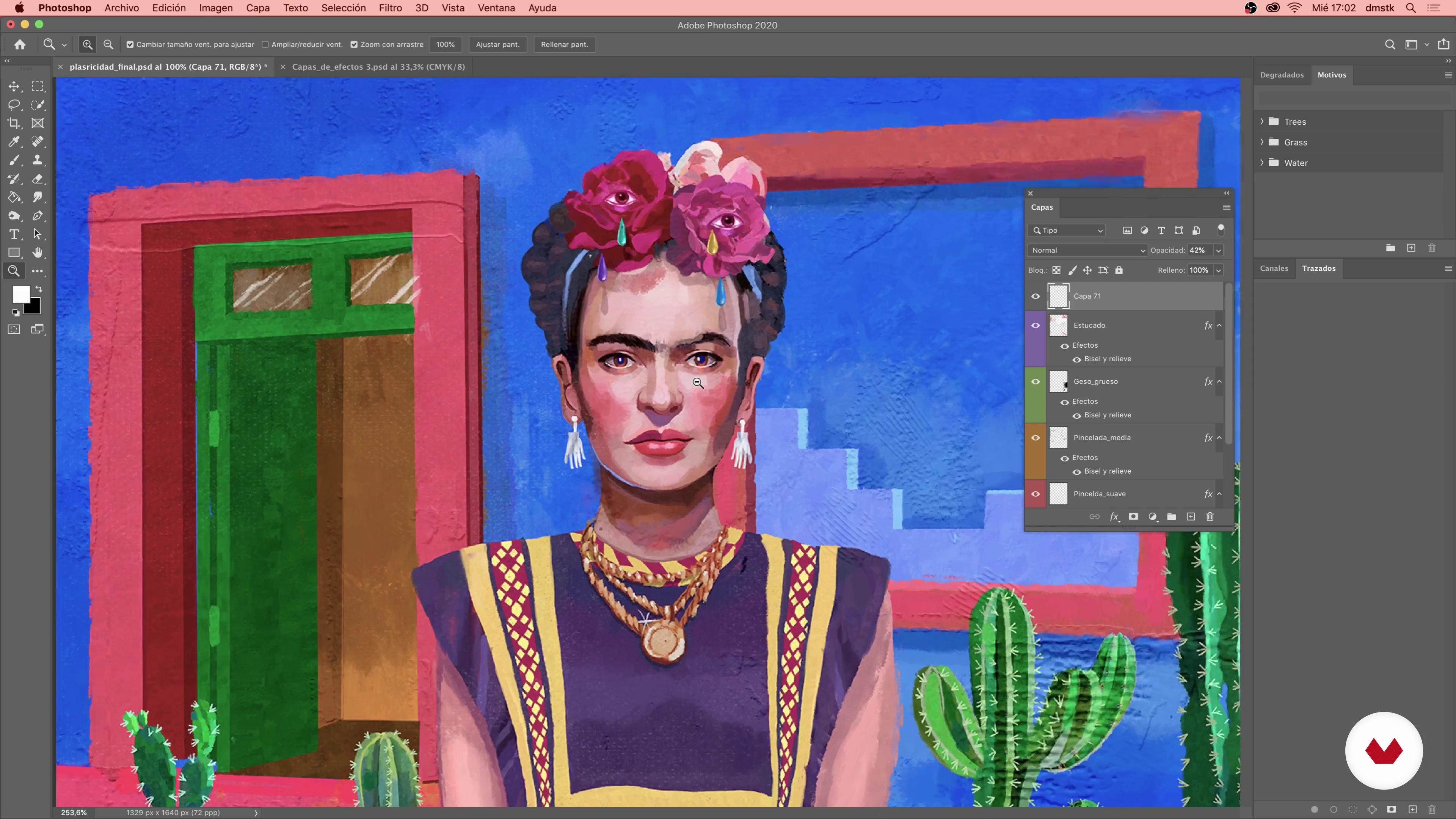
Task: Filter layers by text type icon
Action: (x=1161, y=231)
